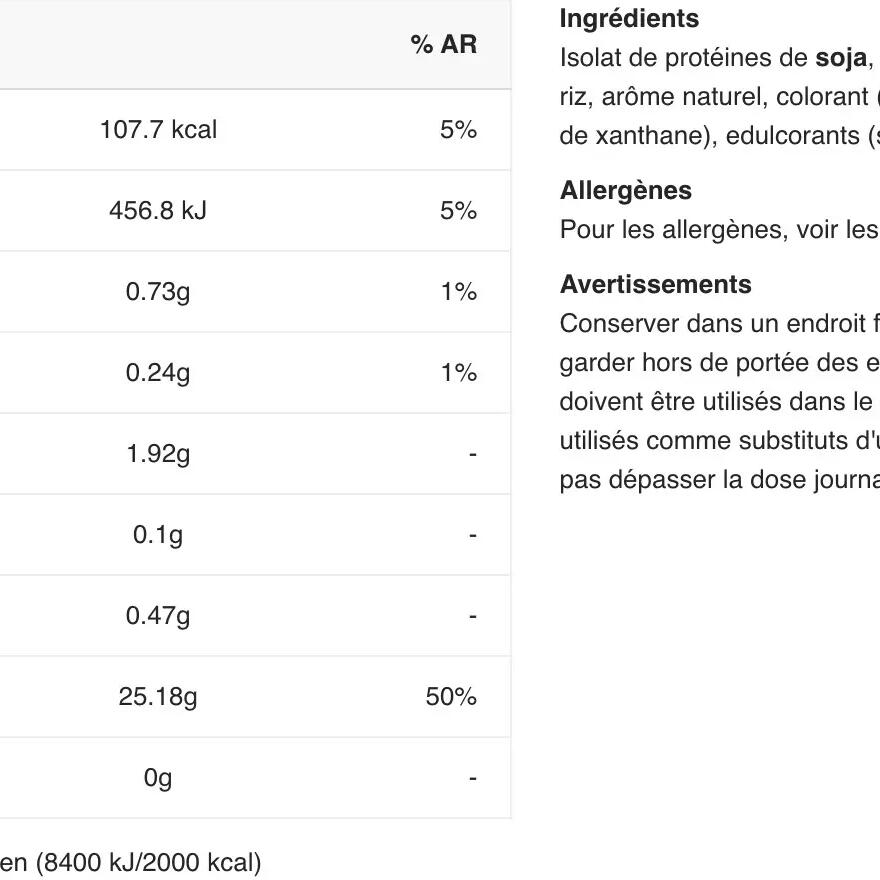Click the Allergènes heading
This screenshot has height=880, width=880.
coord(625,191)
